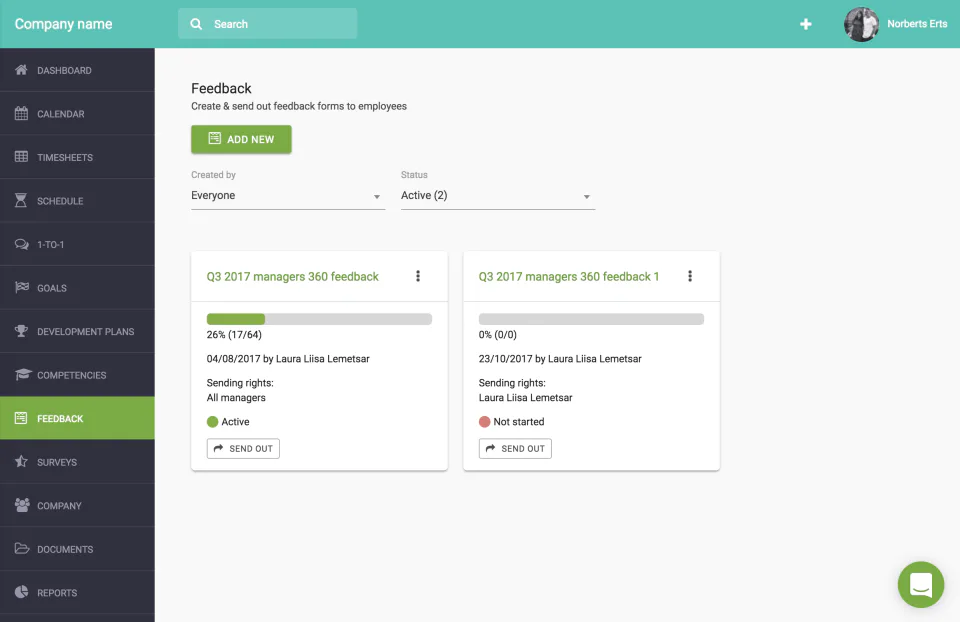The height and width of the screenshot is (622, 960).
Task: Click the search magnifier icon
Action: tap(196, 24)
